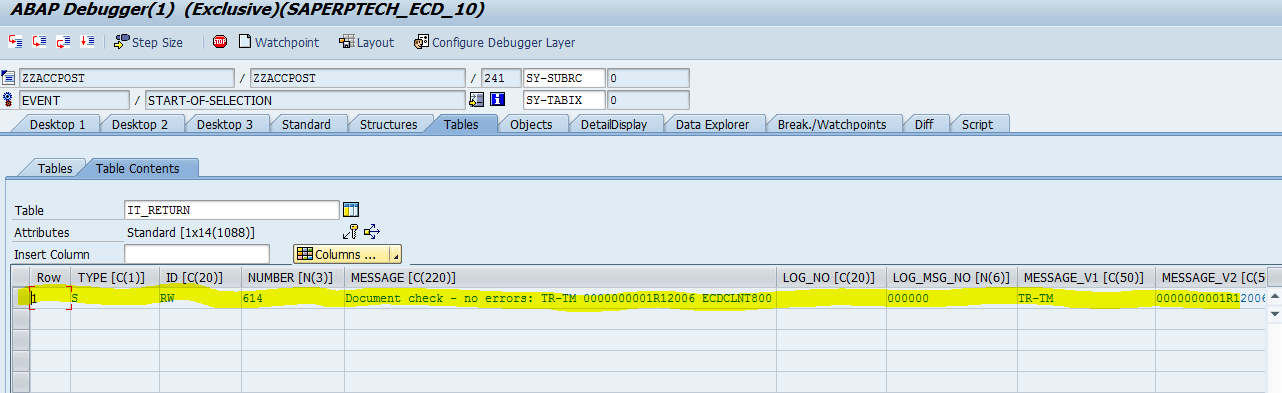Click the key tool icon beside Attributes
1282x393 pixels.
pyautogui.click(x=350, y=232)
